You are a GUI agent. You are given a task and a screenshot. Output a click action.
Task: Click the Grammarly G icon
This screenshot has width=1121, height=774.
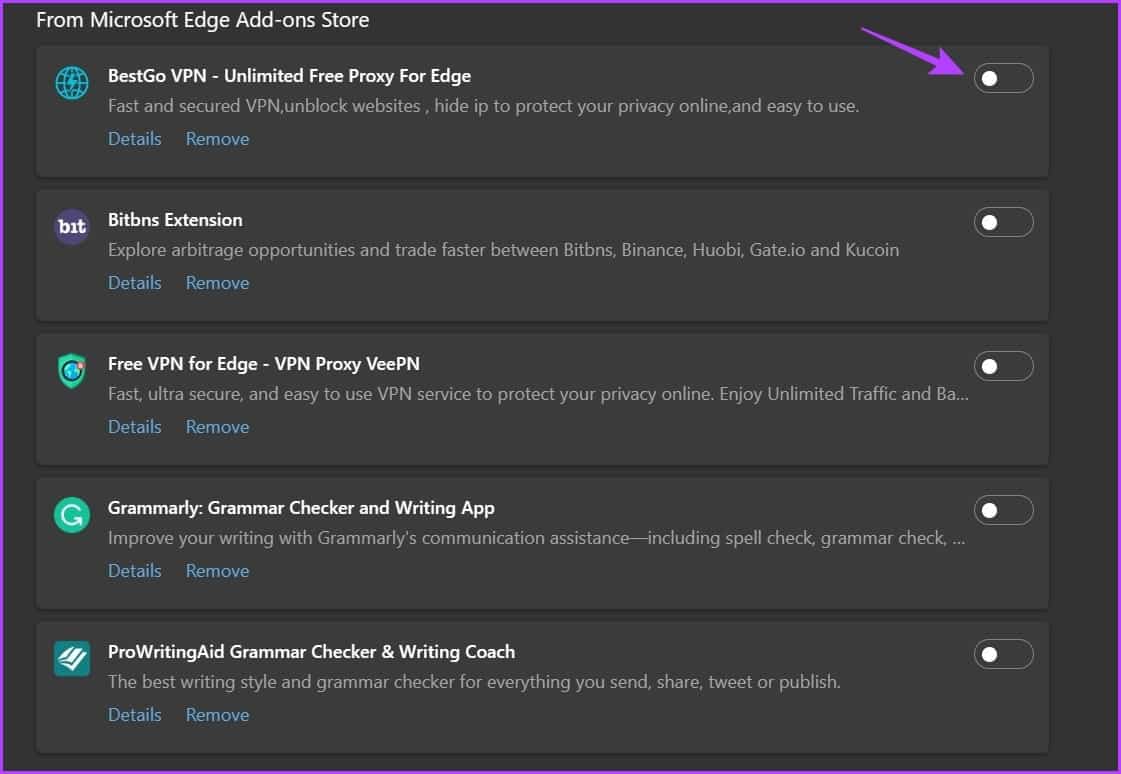72,515
